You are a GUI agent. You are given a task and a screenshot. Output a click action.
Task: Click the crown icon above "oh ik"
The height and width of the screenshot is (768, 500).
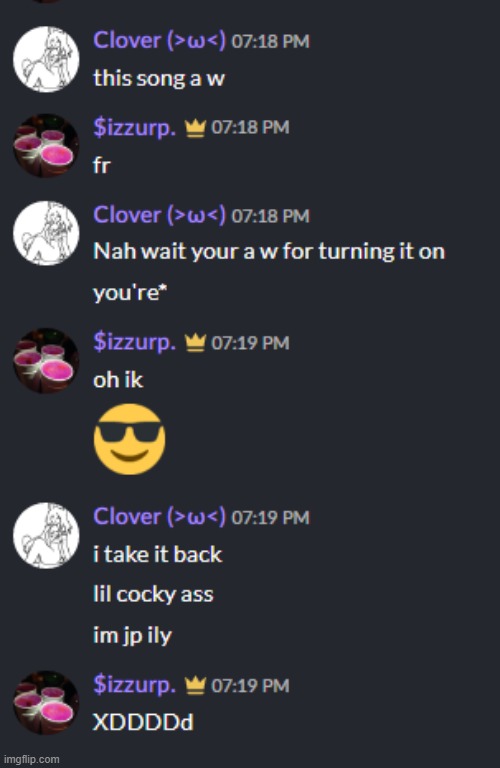tap(195, 343)
